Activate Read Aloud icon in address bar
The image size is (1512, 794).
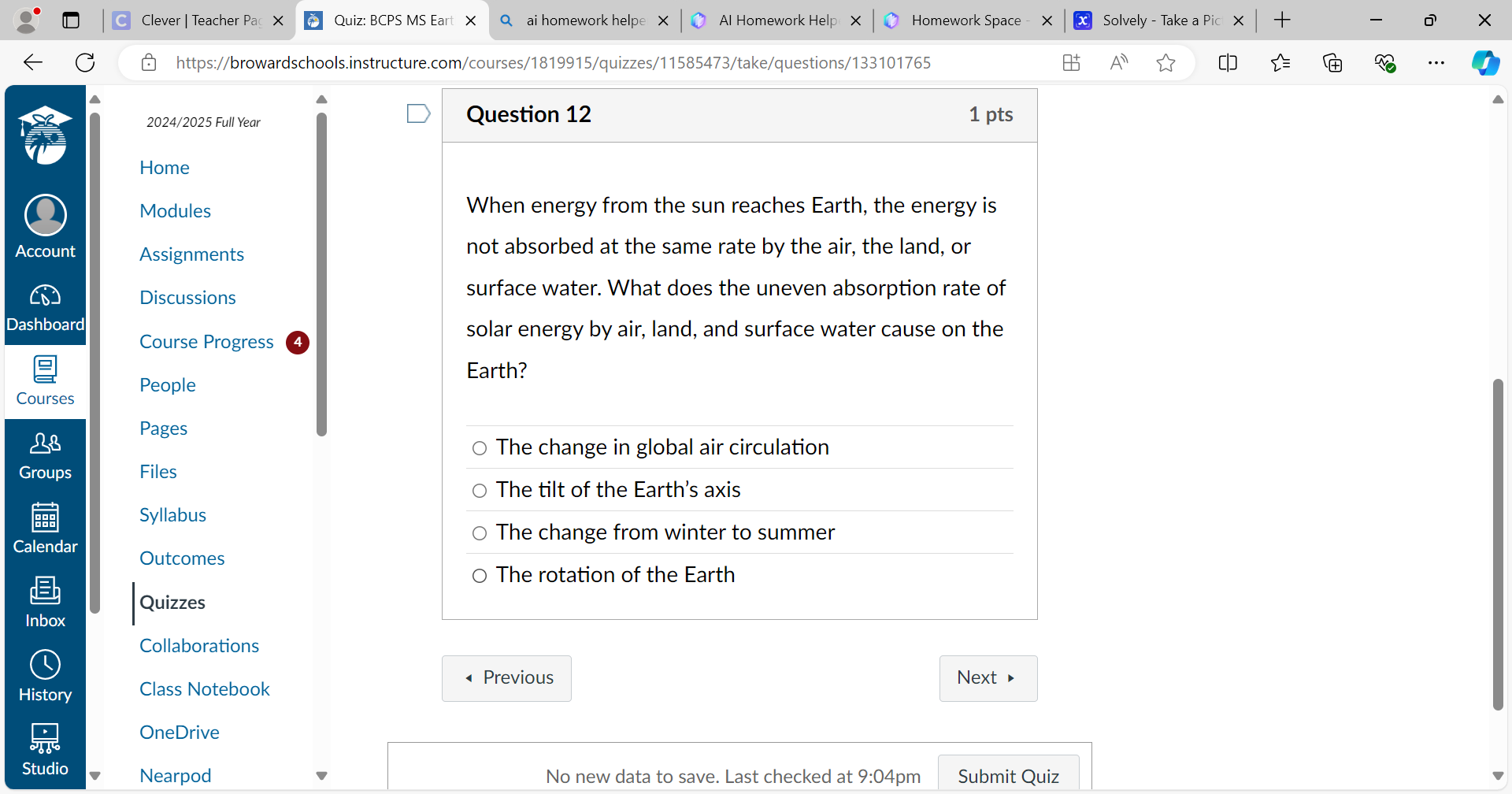click(1118, 62)
